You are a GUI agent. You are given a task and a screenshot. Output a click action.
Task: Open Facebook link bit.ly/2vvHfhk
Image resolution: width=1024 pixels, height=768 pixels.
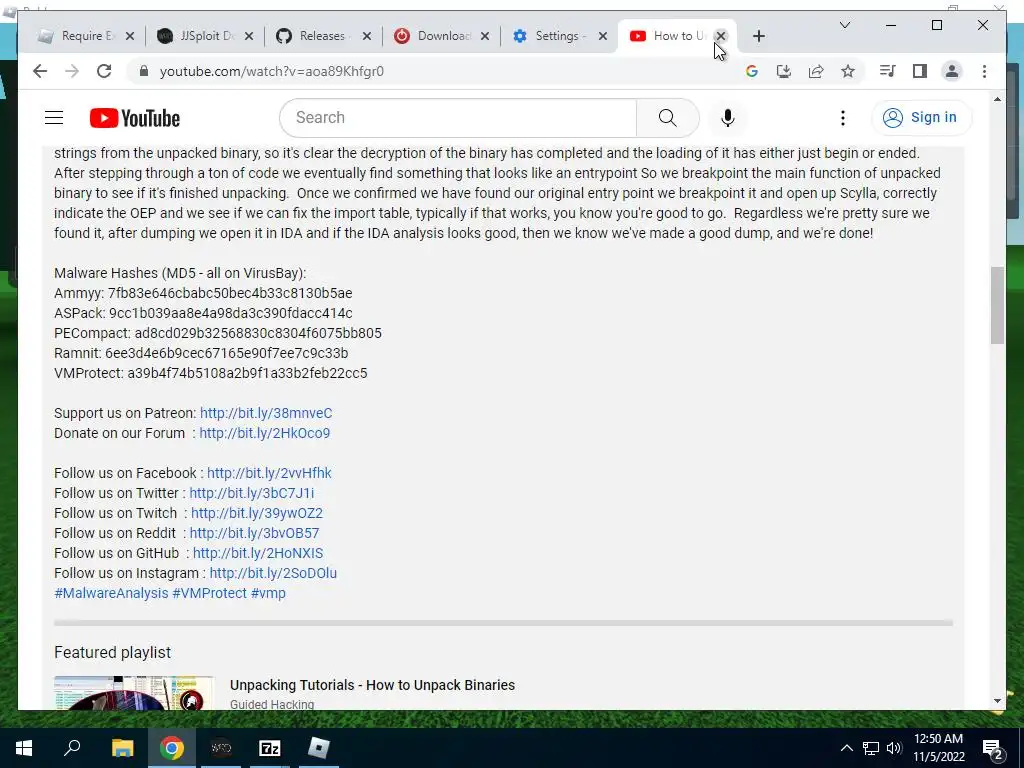coord(269,473)
